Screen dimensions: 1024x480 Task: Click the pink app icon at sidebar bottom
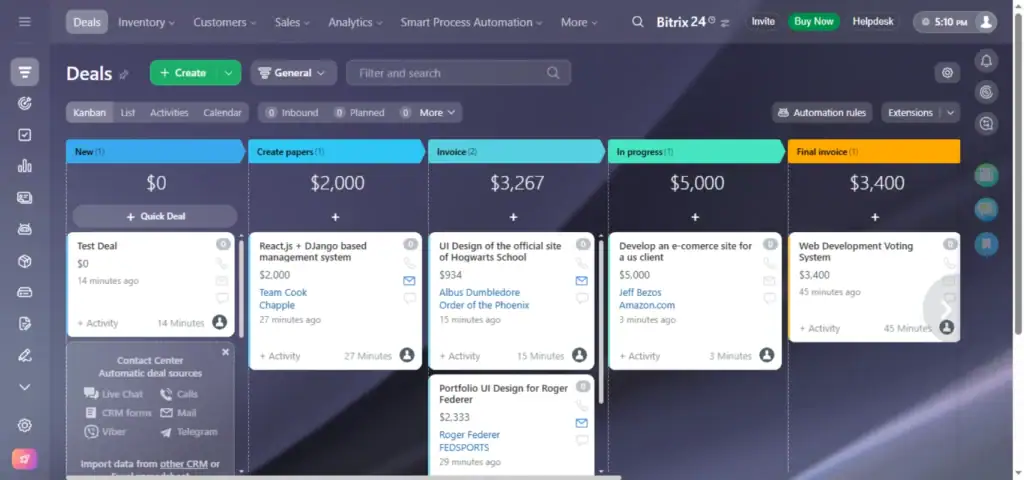[x=25, y=459]
